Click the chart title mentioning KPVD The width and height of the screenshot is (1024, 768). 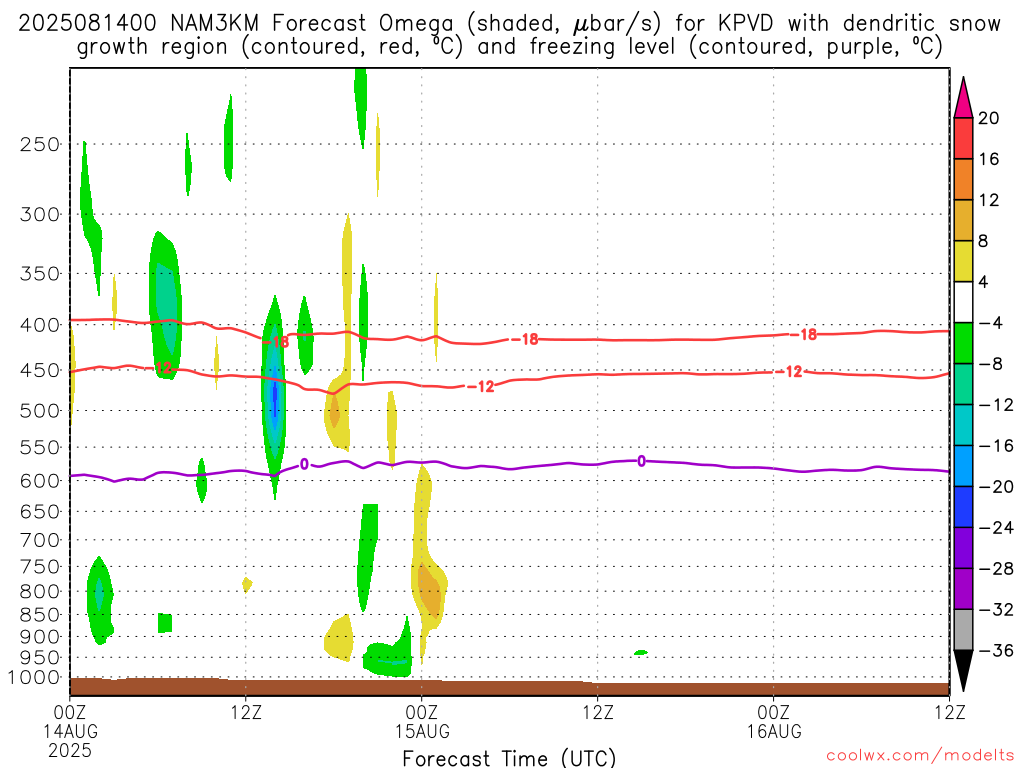pos(509,35)
